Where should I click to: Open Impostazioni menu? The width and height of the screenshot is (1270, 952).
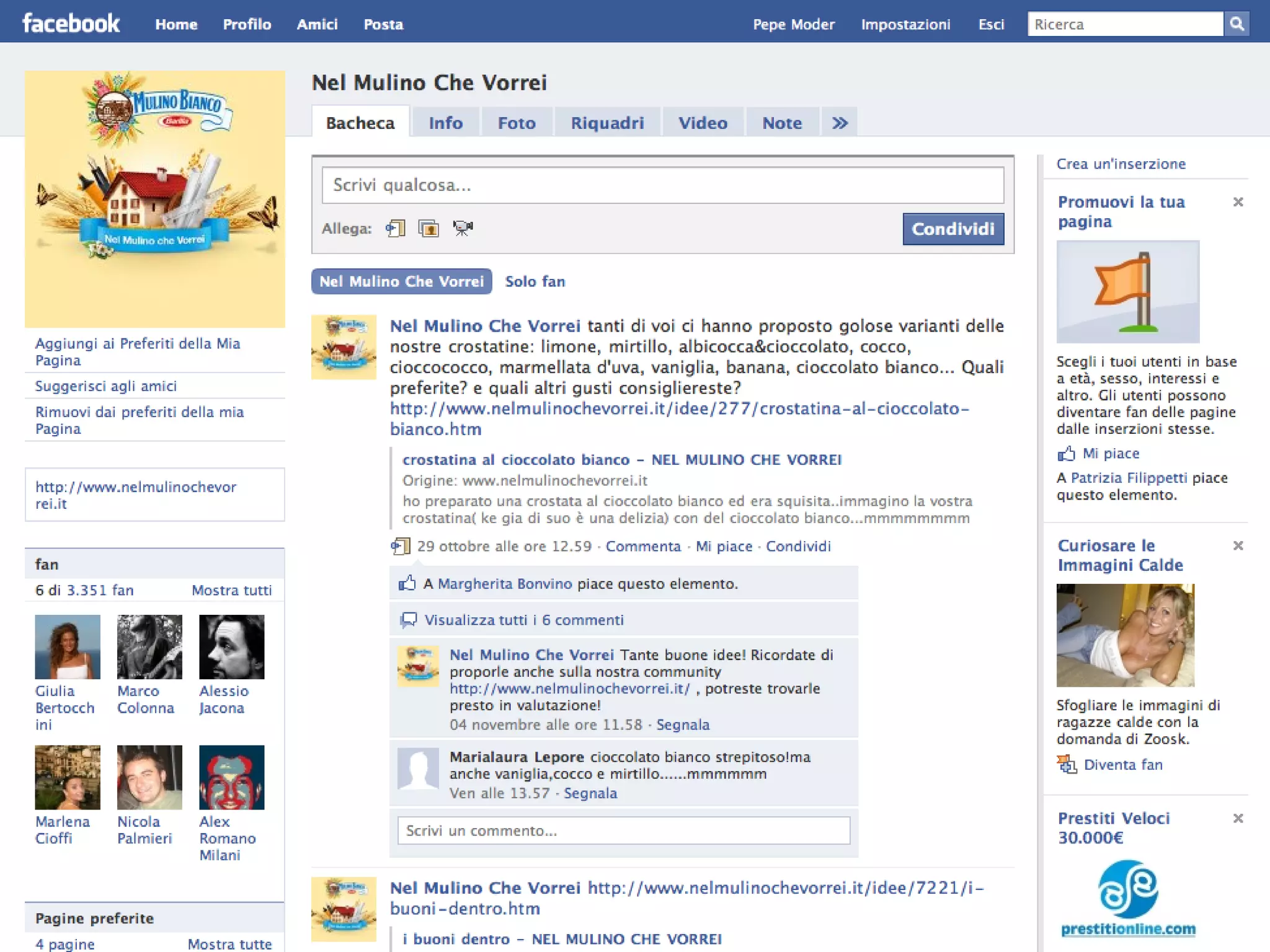(905, 24)
